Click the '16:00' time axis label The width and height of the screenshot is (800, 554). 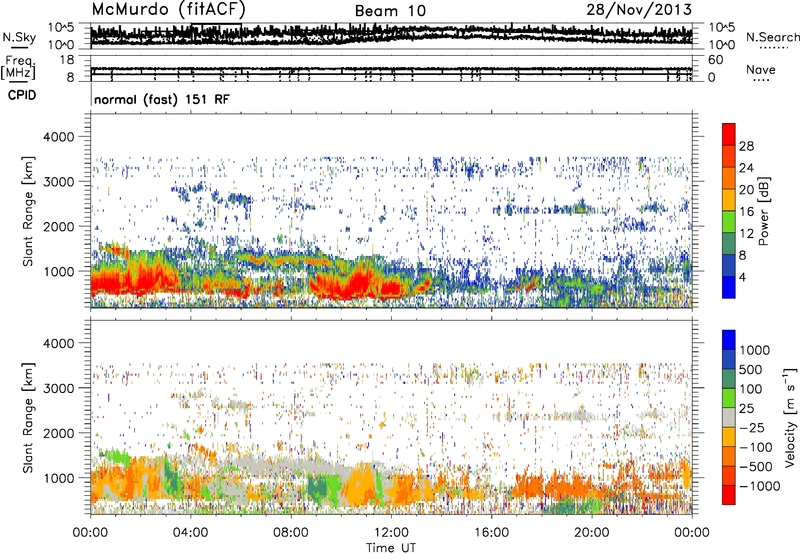pyautogui.click(x=491, y=533)
